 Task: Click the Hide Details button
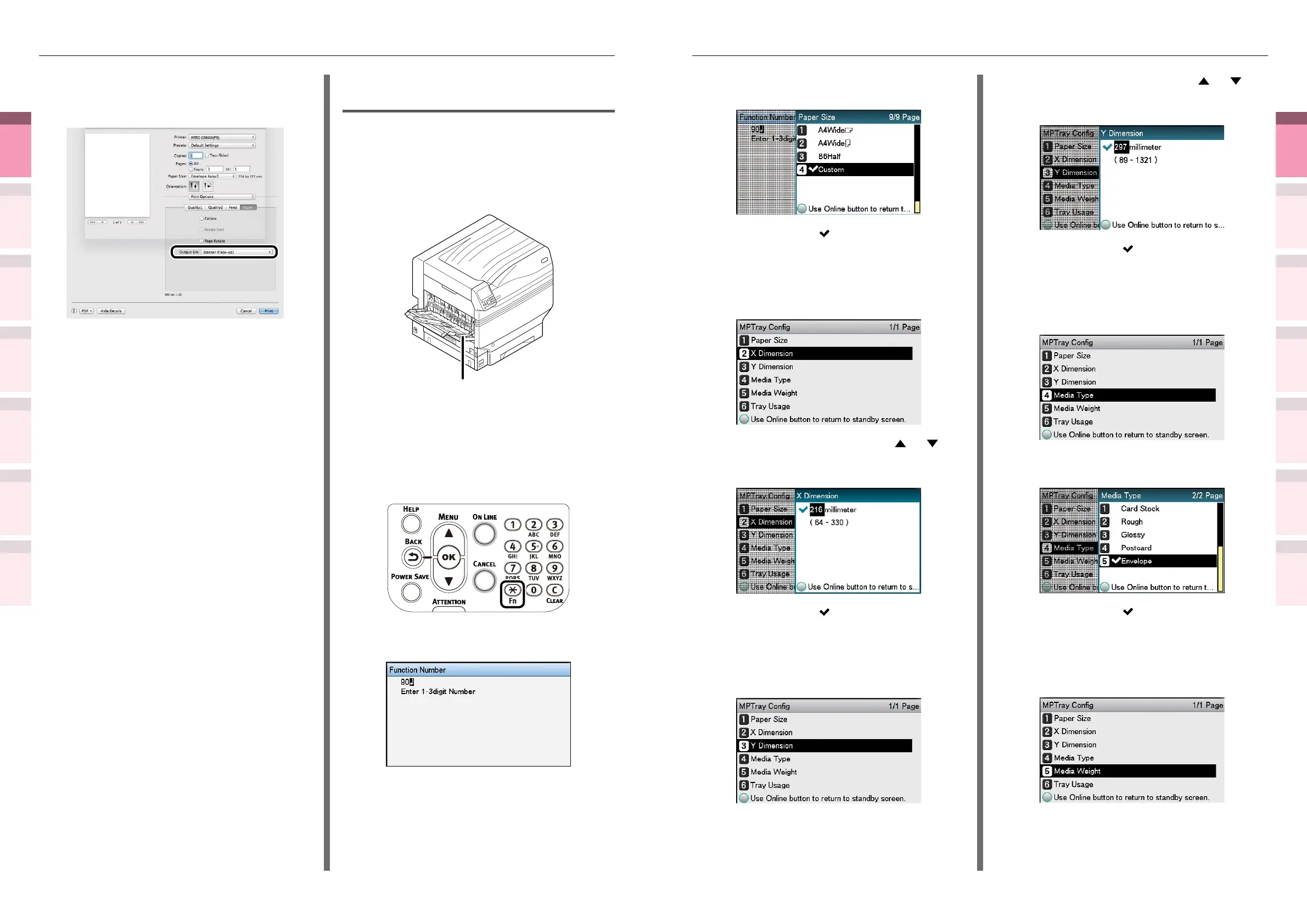[111, 311]
